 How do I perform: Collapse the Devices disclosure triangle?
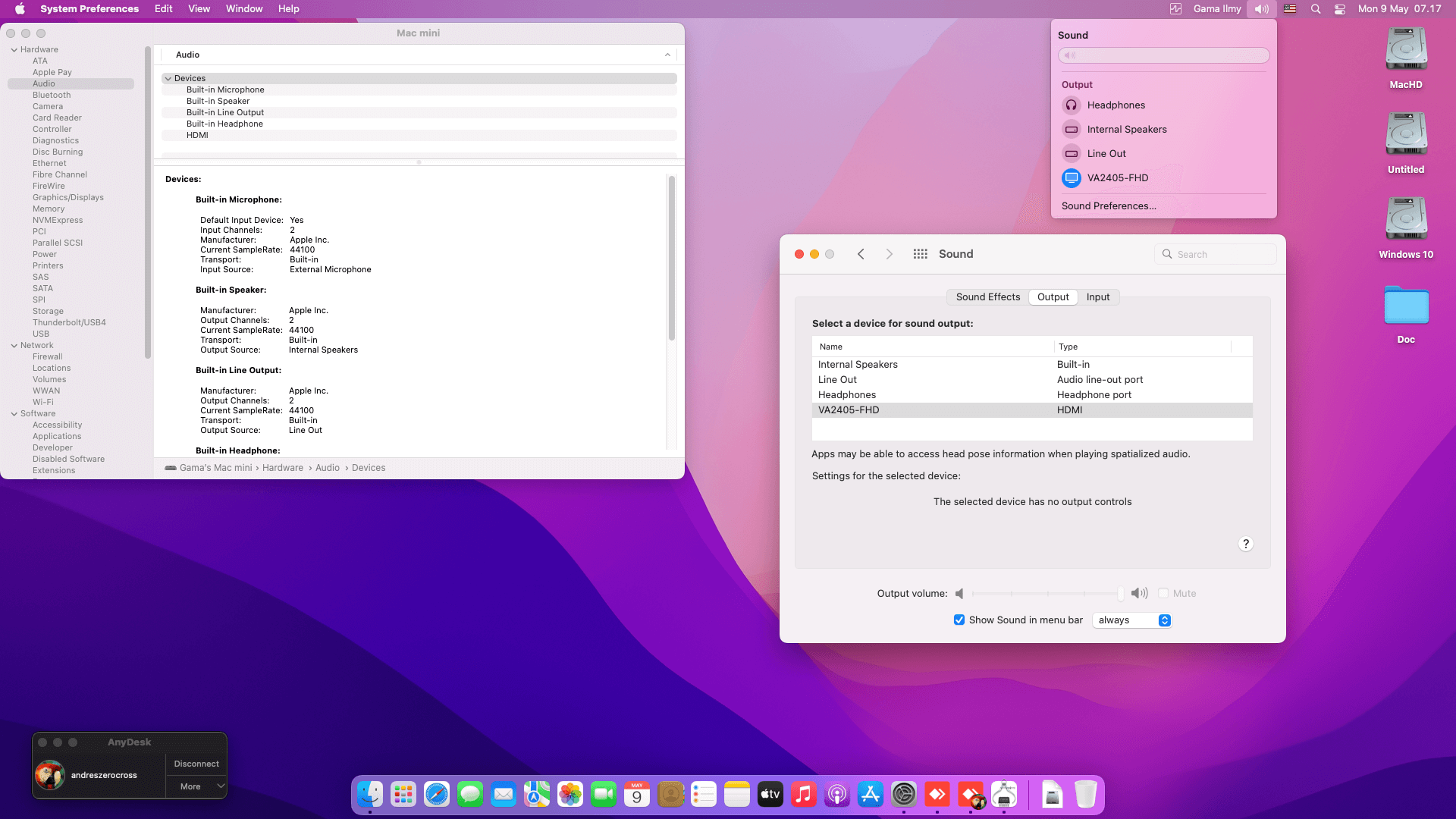tap(168, 79)
